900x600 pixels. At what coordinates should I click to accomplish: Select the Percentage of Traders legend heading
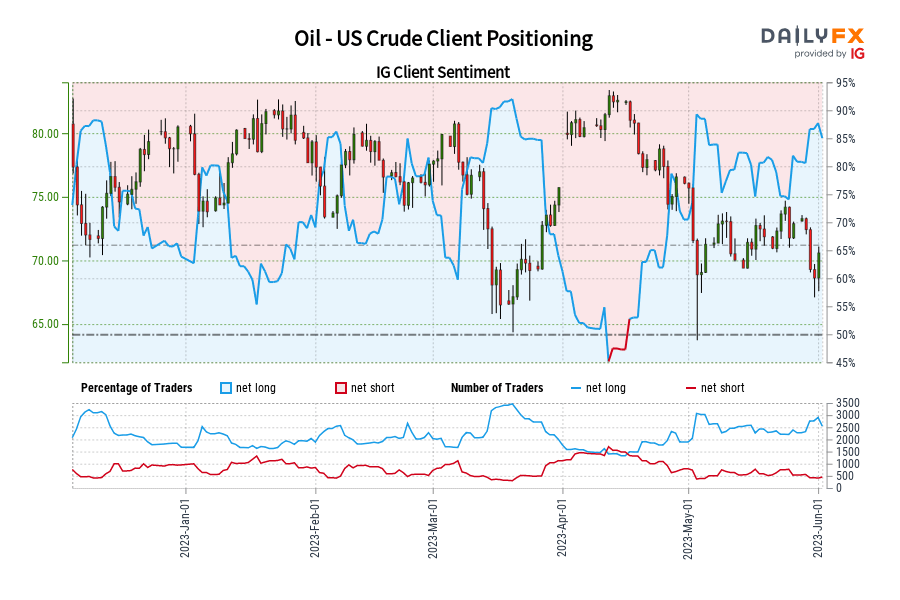point(136,388)
